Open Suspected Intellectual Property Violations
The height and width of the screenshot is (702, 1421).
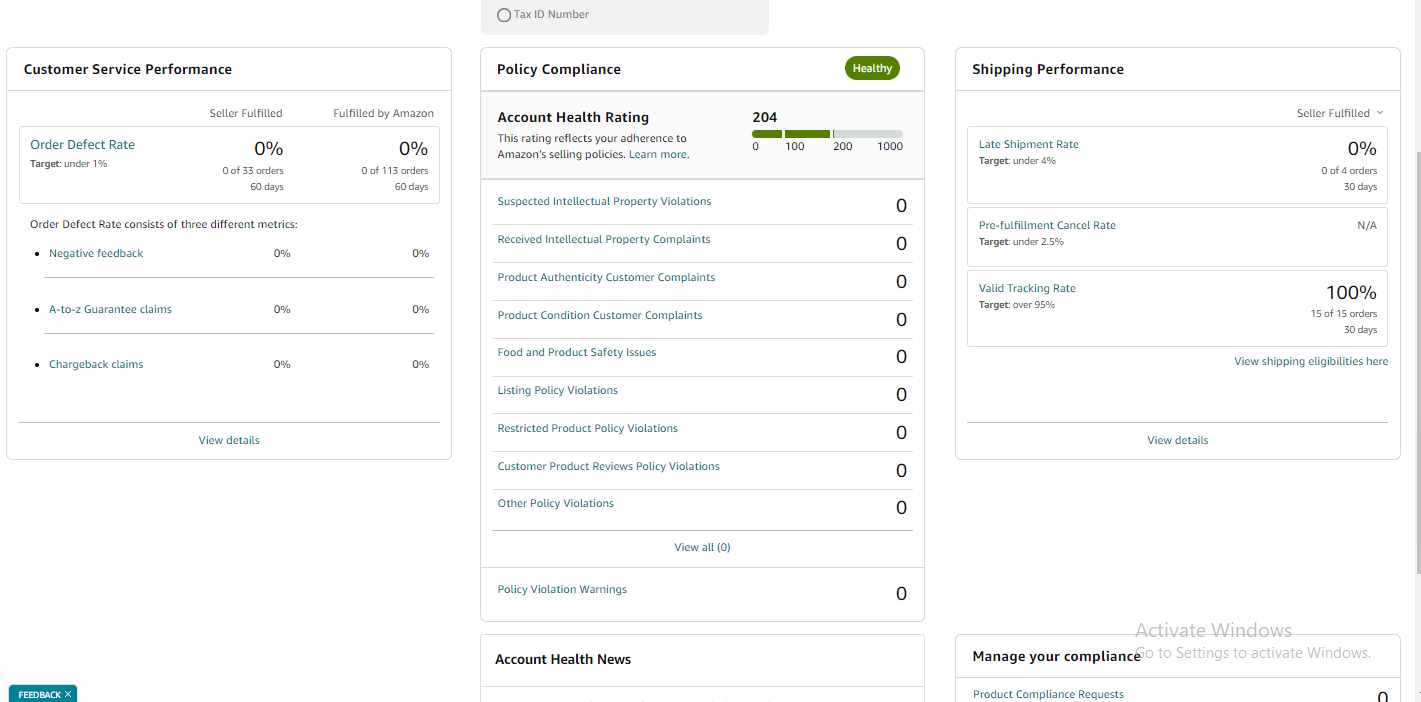(x=604, y=202)
